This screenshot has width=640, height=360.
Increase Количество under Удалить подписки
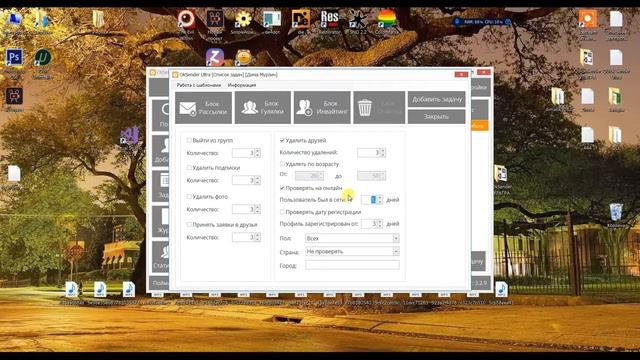pos(258,178)
